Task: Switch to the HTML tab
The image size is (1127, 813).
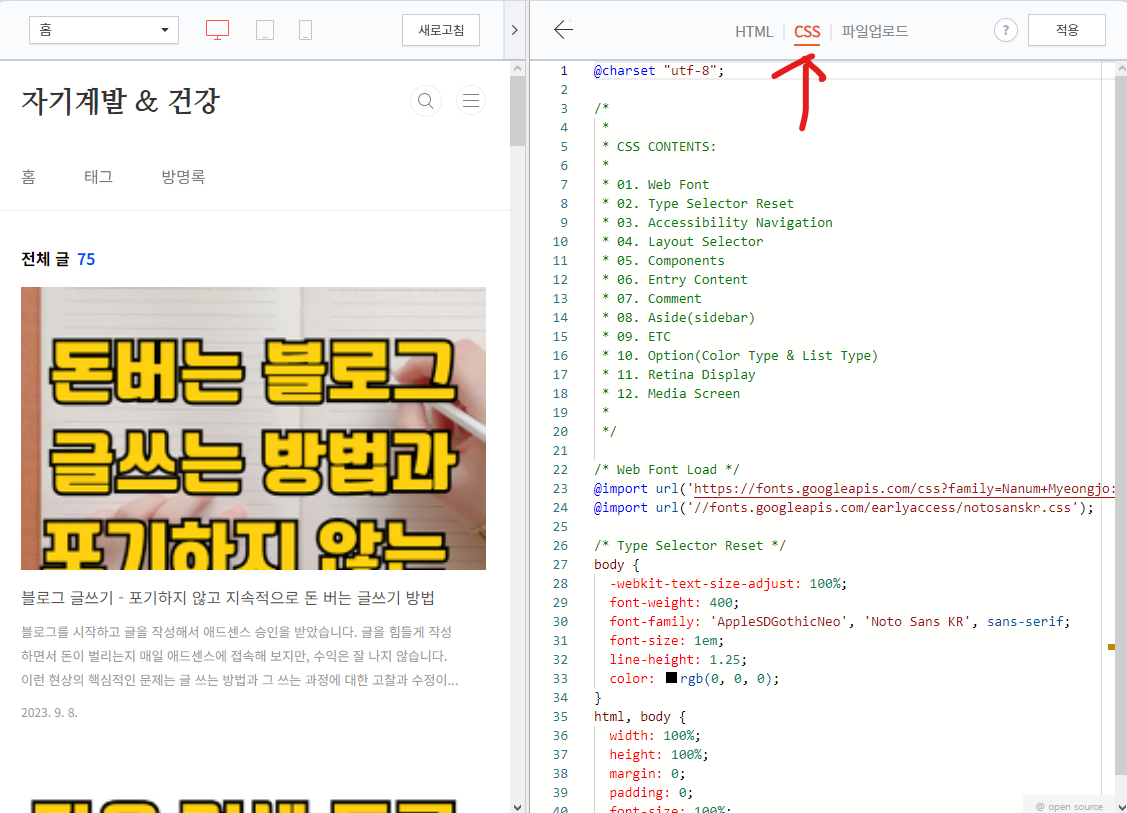Action: (x=754, y=31)
